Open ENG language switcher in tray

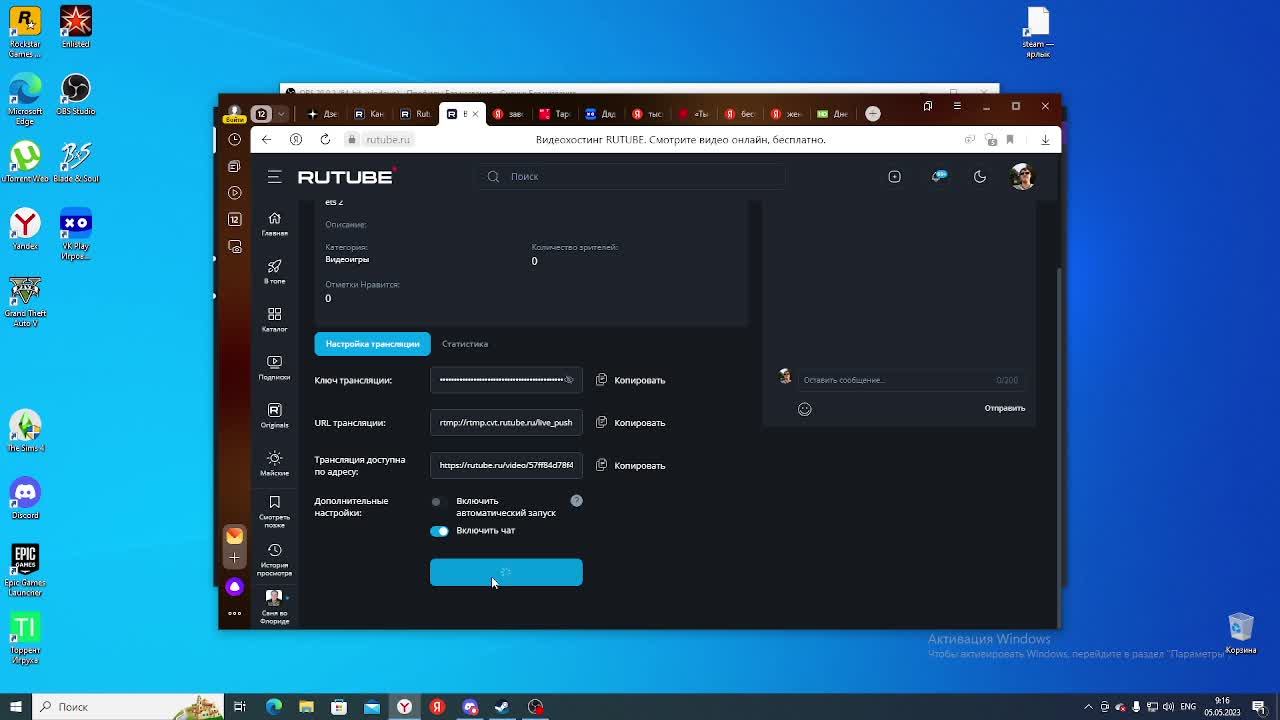(1188, 707)
